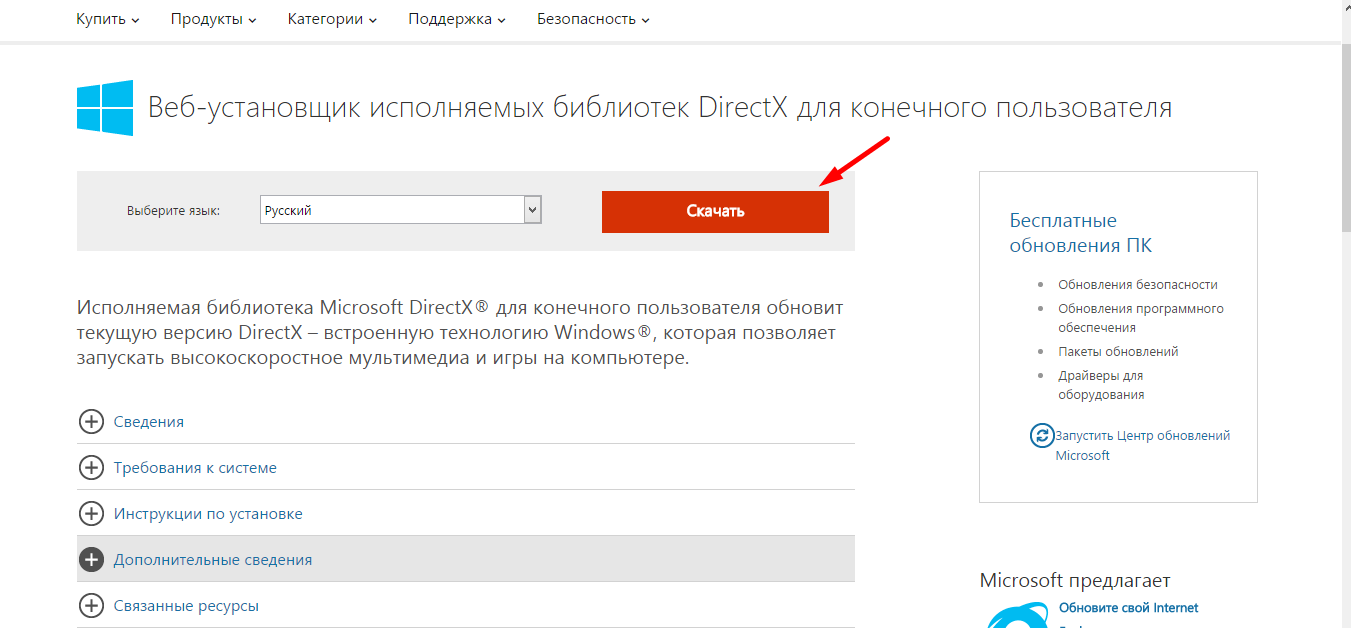Open the Поддержка menu
The image size is (1351, 628).
click(457, 19)
